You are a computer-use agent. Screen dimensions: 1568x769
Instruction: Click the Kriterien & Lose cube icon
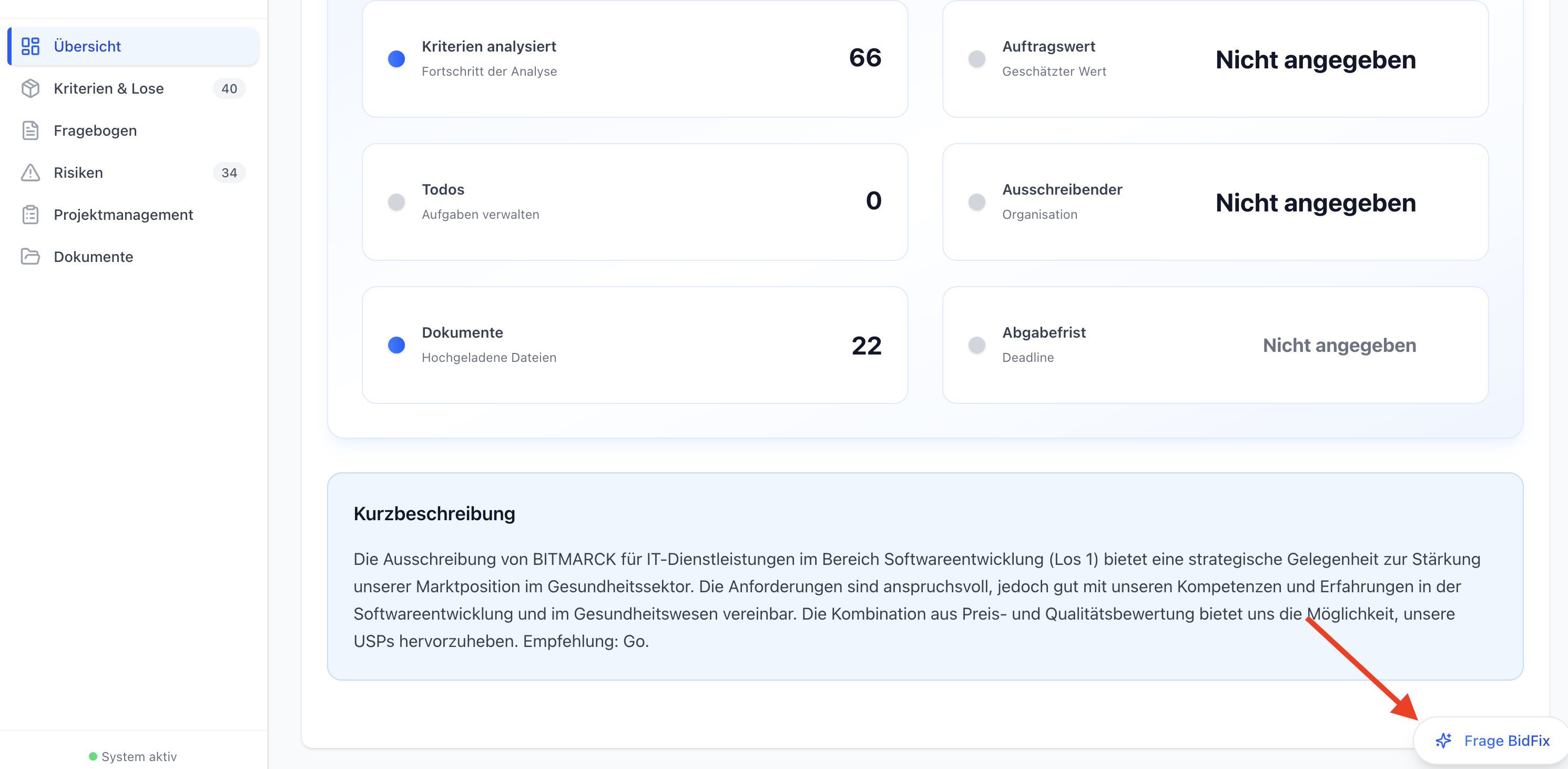[x=30, y=88]
